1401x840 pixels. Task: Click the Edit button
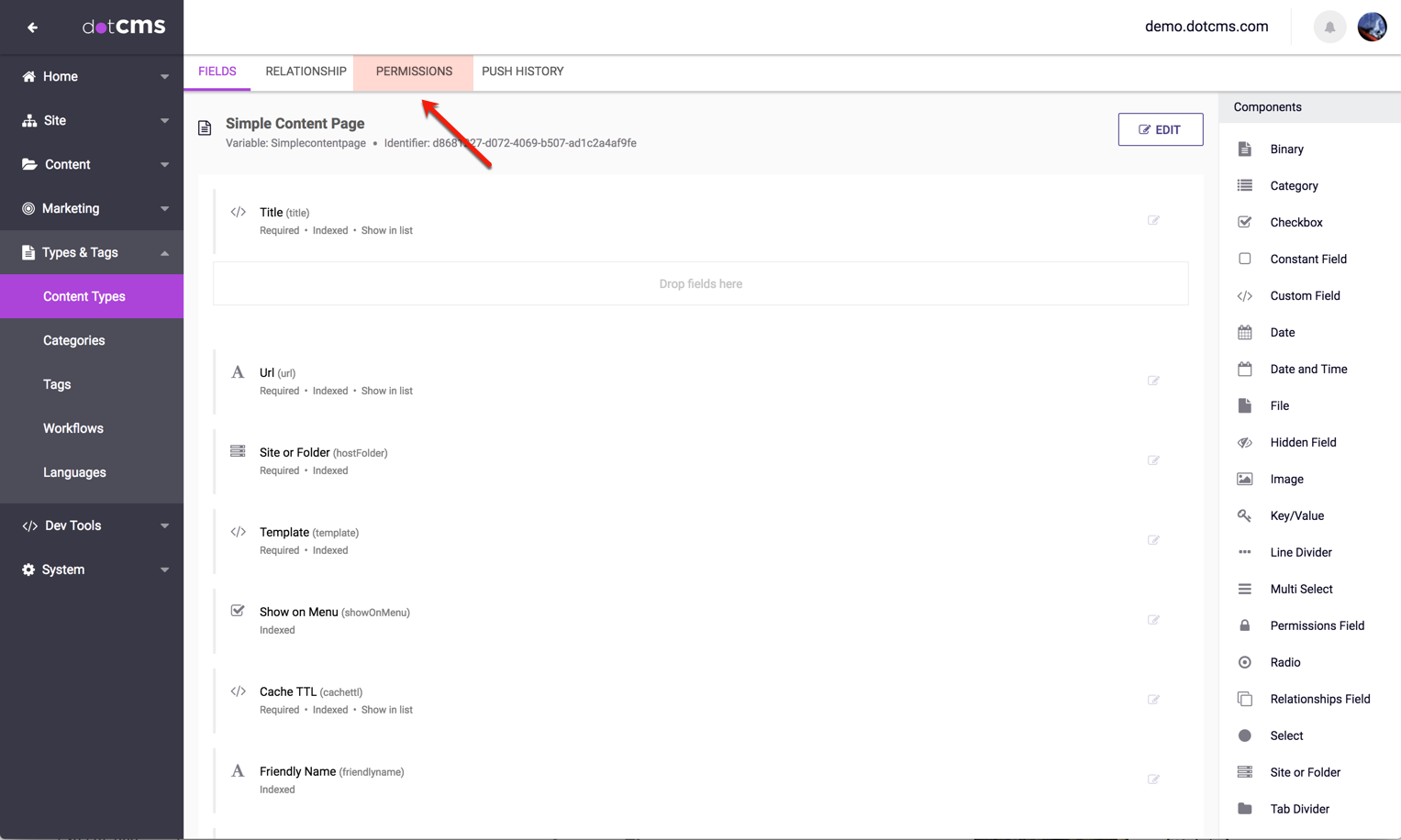pos(1160,129)
